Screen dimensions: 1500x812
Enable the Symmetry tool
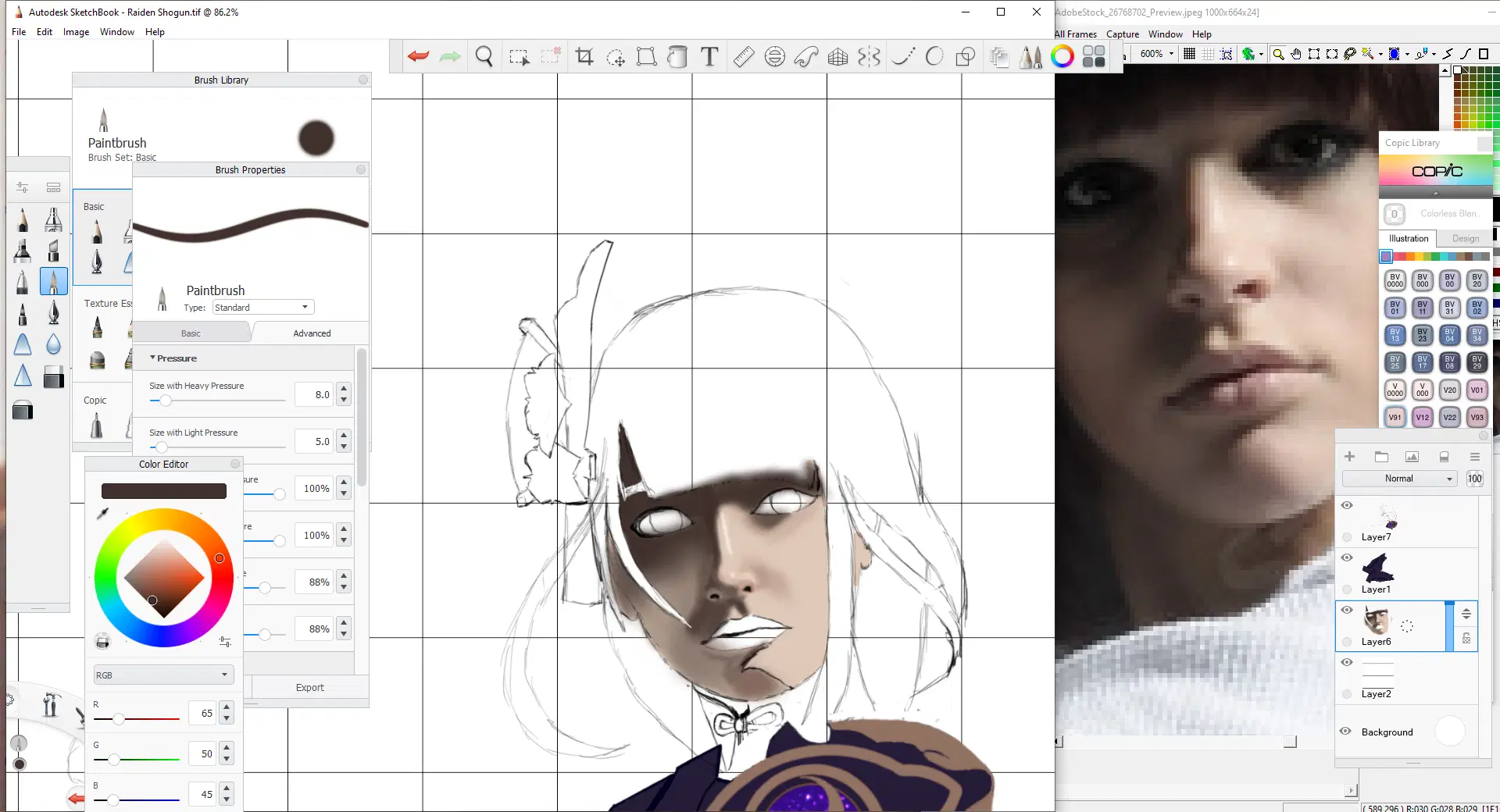point(869,56)
